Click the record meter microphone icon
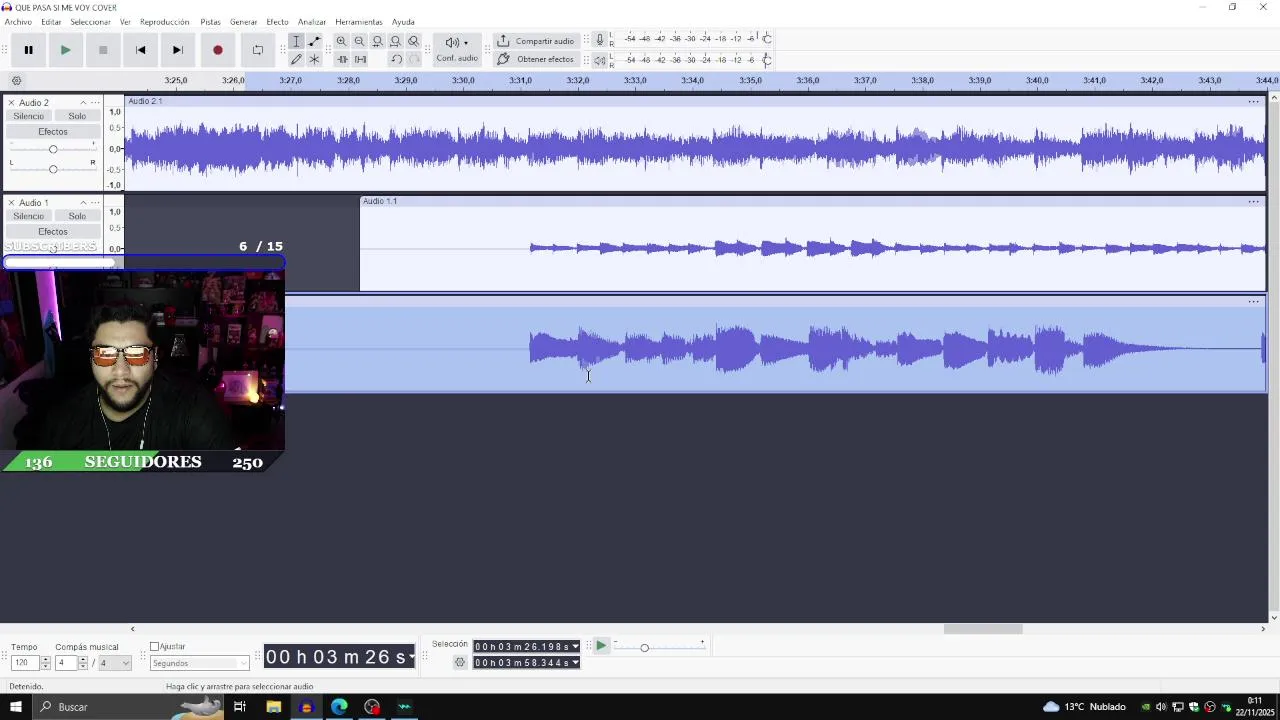The image size is (1280, 720). (x=600, y=39)
